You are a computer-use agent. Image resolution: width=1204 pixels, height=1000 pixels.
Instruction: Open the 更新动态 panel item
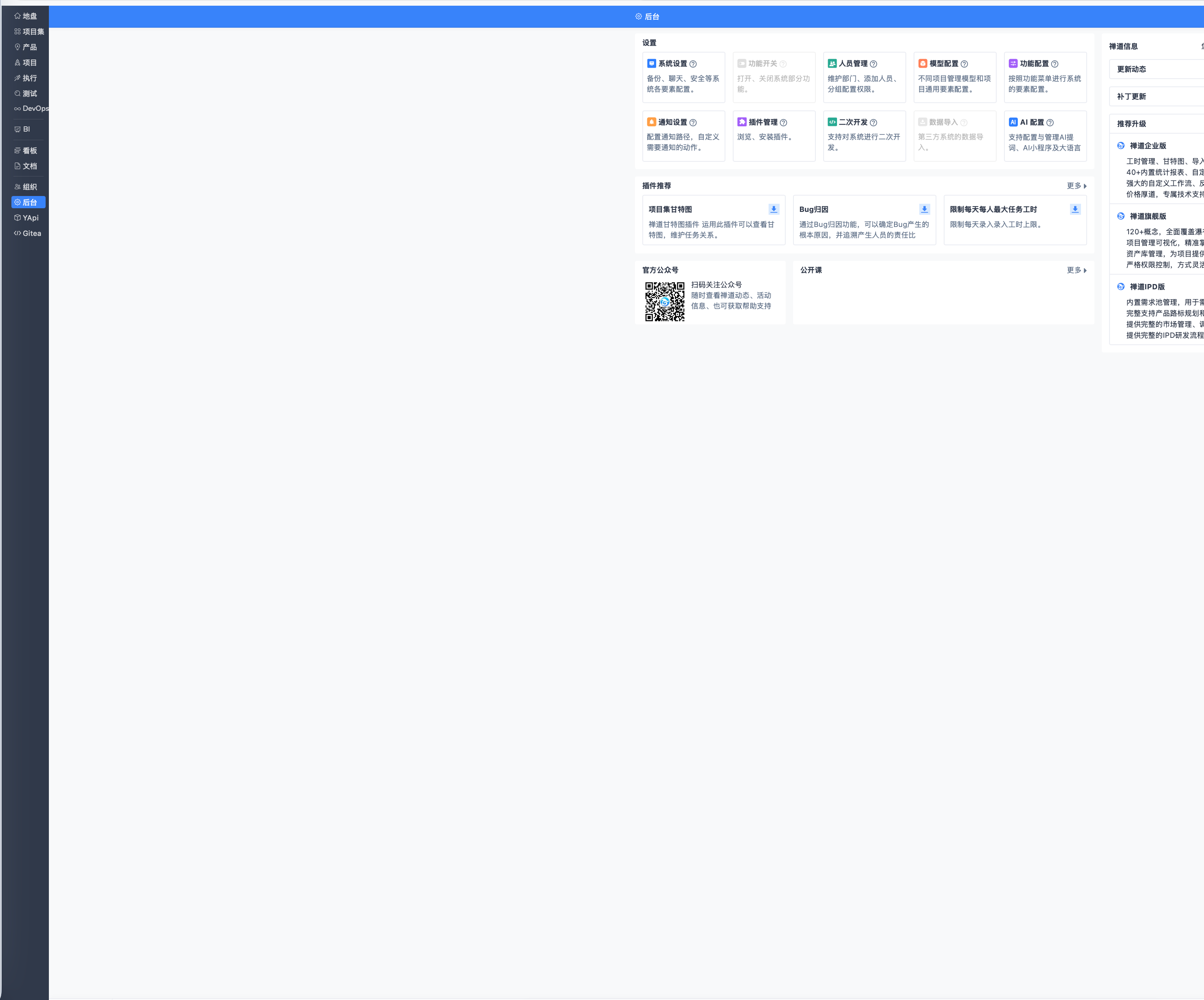pyautogui.click(x=1131, y=69)
